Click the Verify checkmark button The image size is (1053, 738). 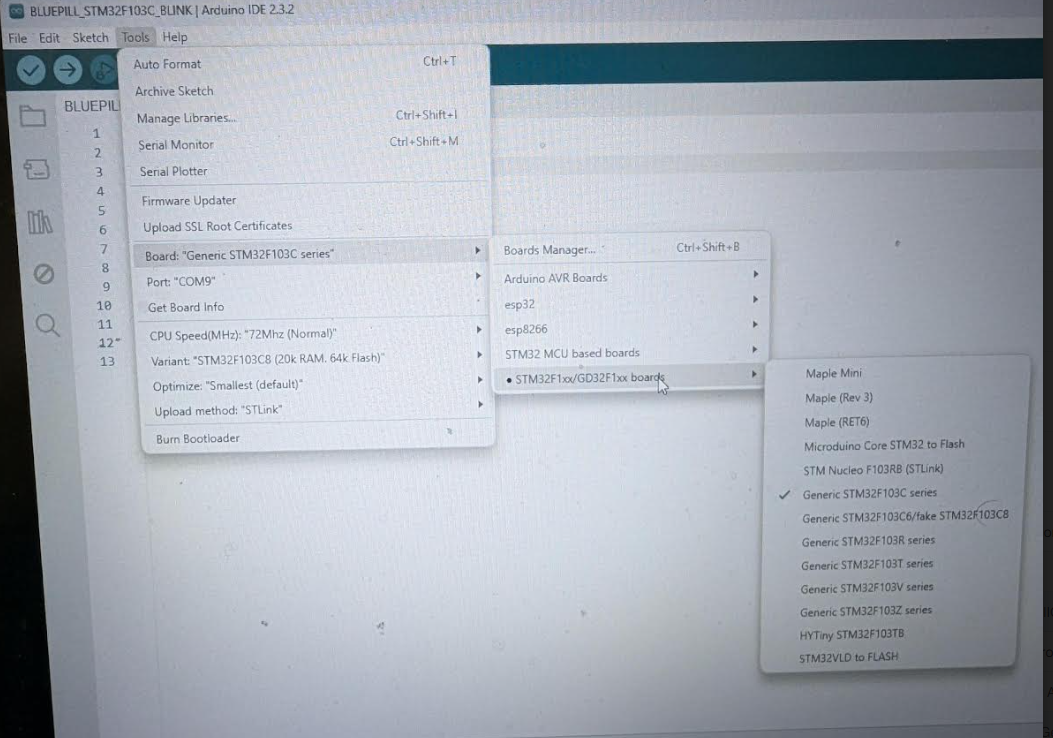point(31,70)
